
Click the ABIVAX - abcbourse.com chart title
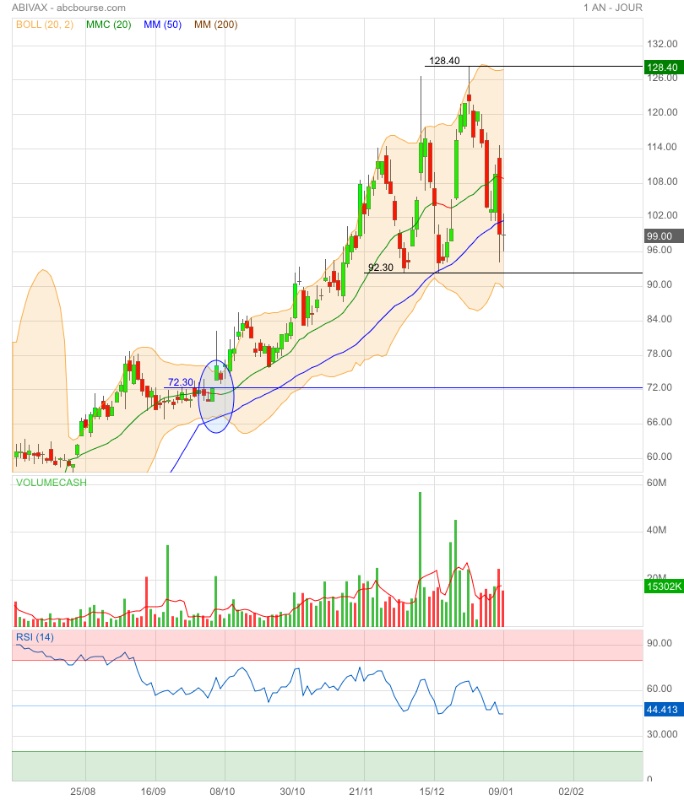point(68,8)
